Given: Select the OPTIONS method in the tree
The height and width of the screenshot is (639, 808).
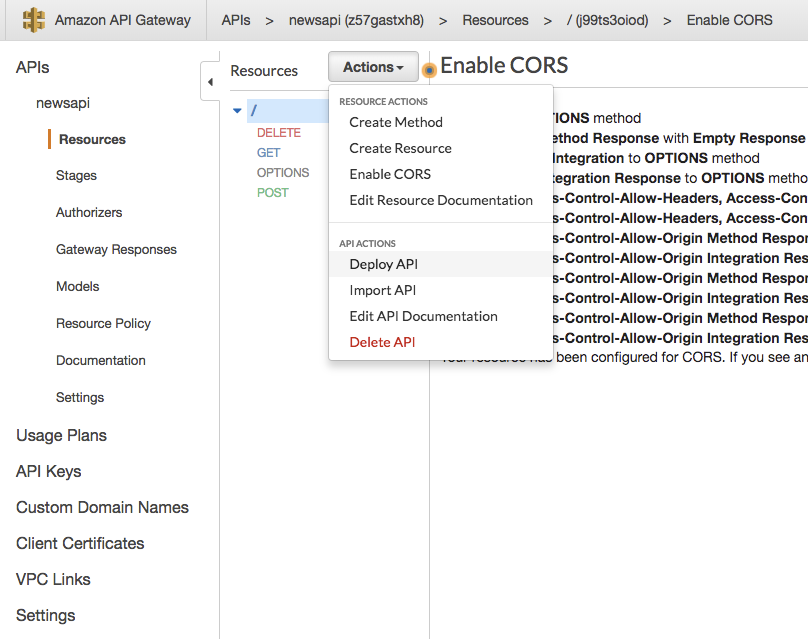Looking at the screenshot, I should (283, 173).
